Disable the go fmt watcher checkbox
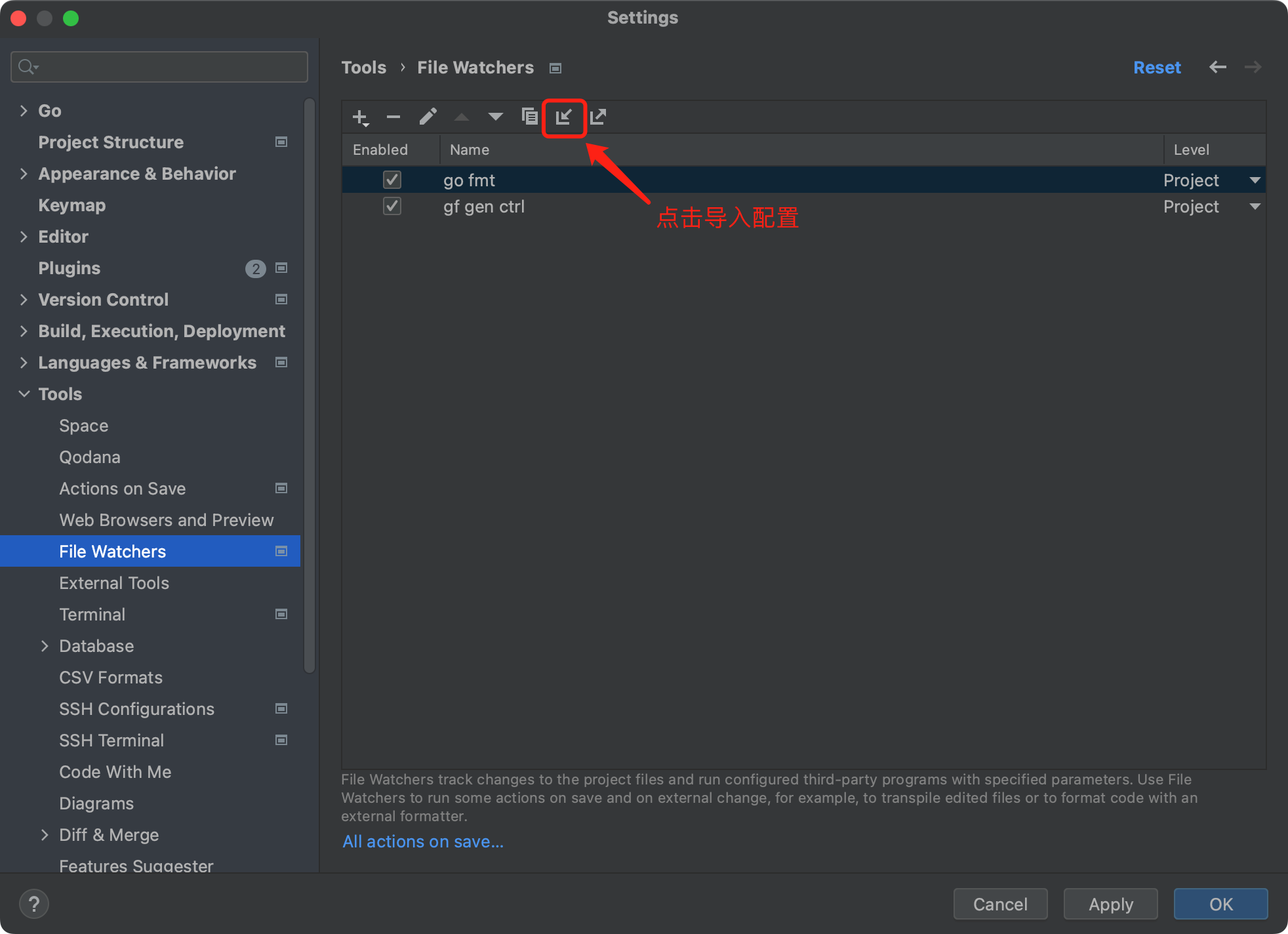1288x934 pixels. 392,180
